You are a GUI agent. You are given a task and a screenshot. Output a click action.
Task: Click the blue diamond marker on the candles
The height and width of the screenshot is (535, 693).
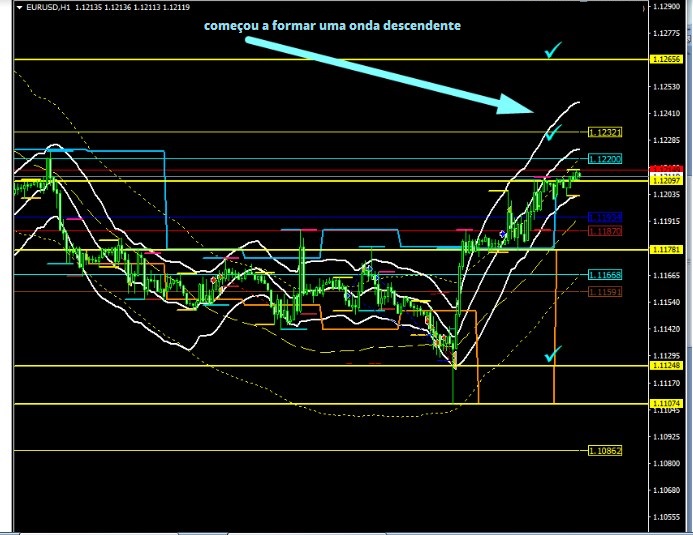[x=502, y=234]
